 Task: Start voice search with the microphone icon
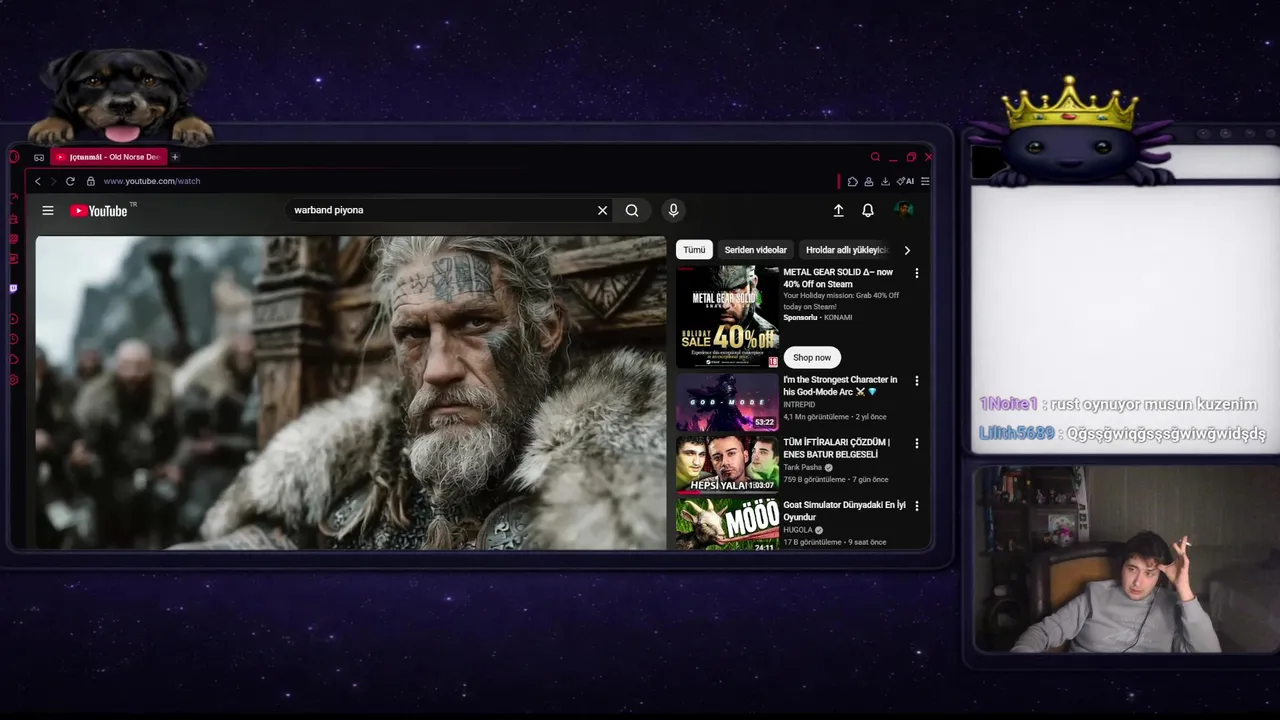673,210
